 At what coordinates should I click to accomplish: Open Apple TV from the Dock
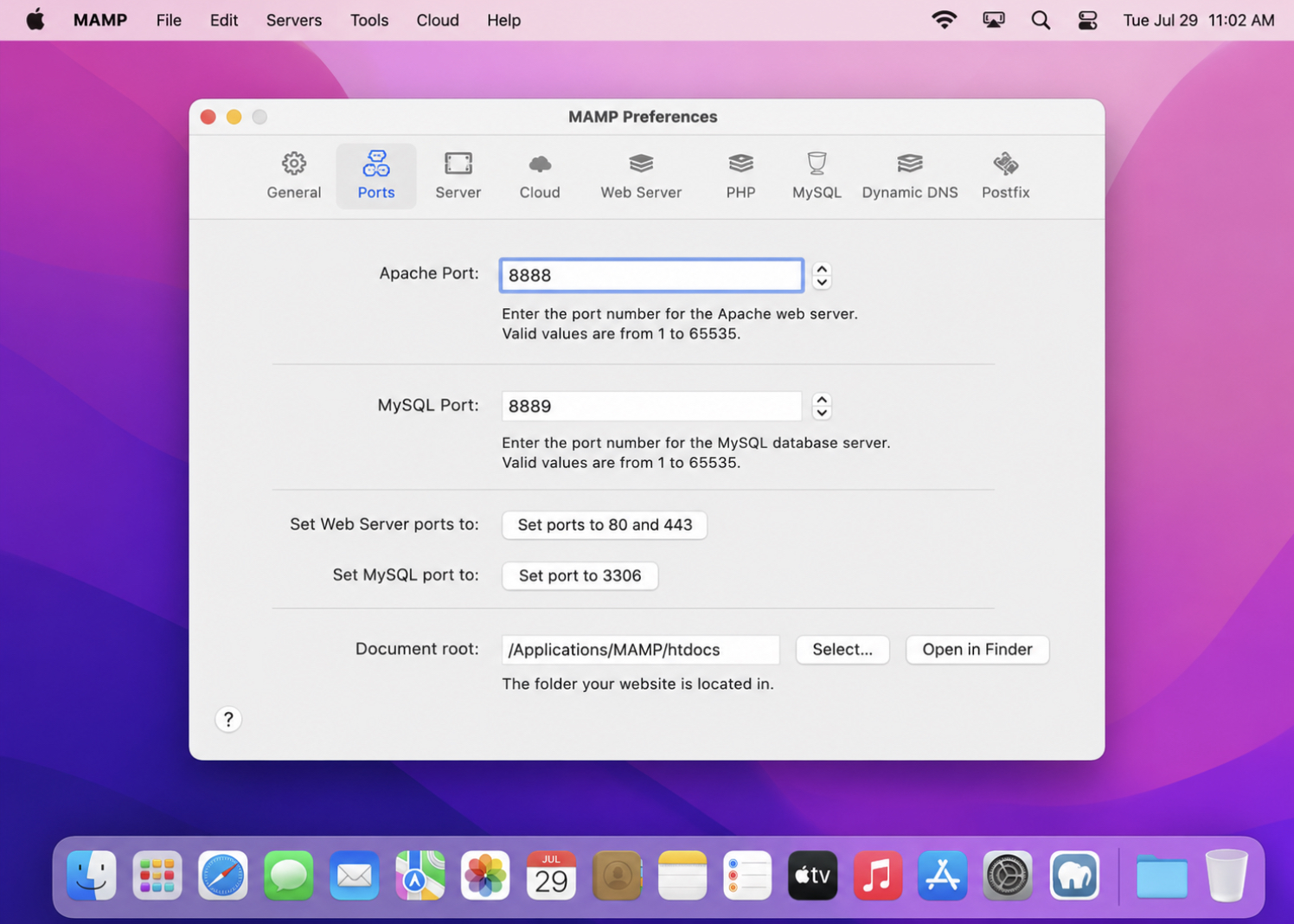point(813,876)
